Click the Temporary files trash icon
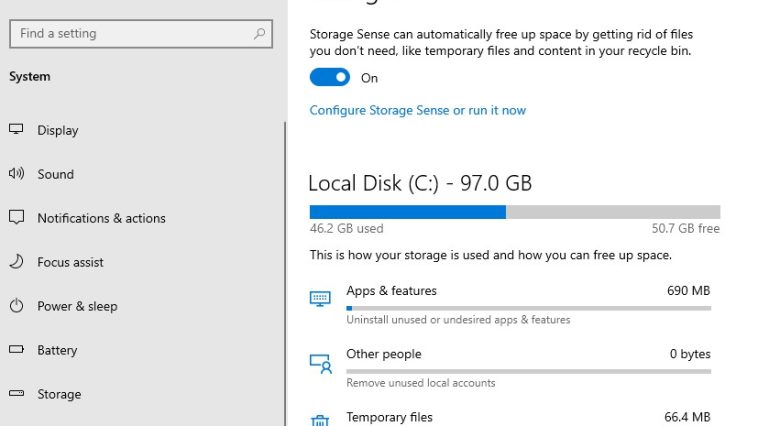 point(320,420)
